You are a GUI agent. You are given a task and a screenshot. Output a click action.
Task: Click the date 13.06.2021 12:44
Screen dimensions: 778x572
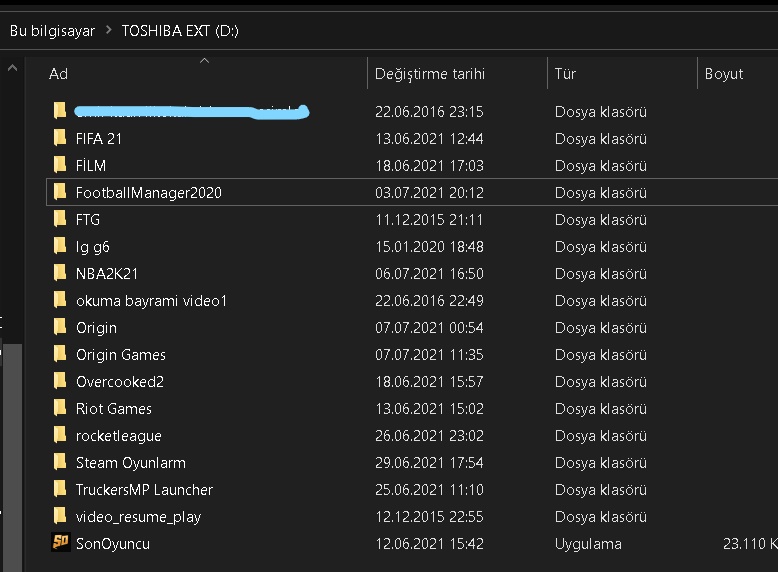429,139
